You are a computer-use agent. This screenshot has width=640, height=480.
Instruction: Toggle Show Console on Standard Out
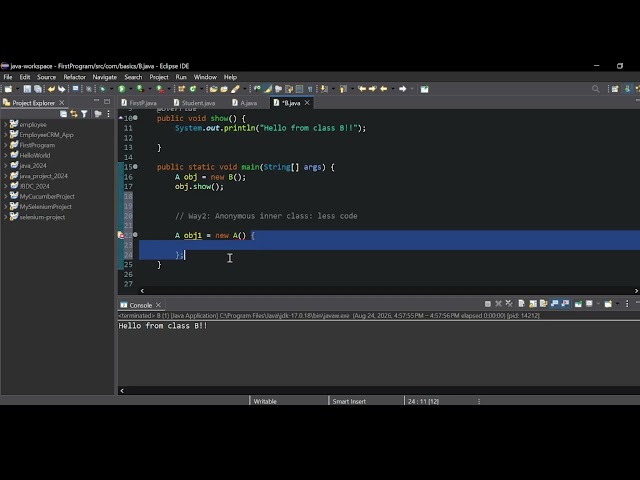pos(555,304)
